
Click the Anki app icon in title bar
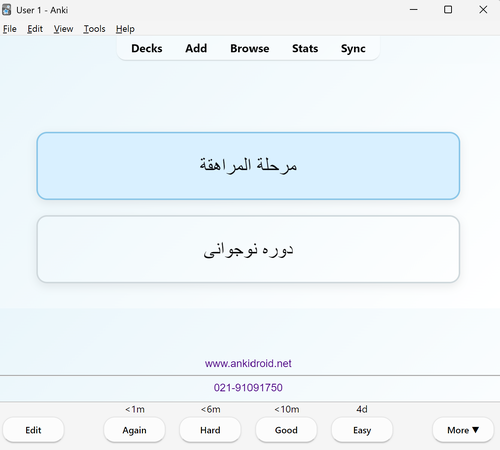[6, 10]
